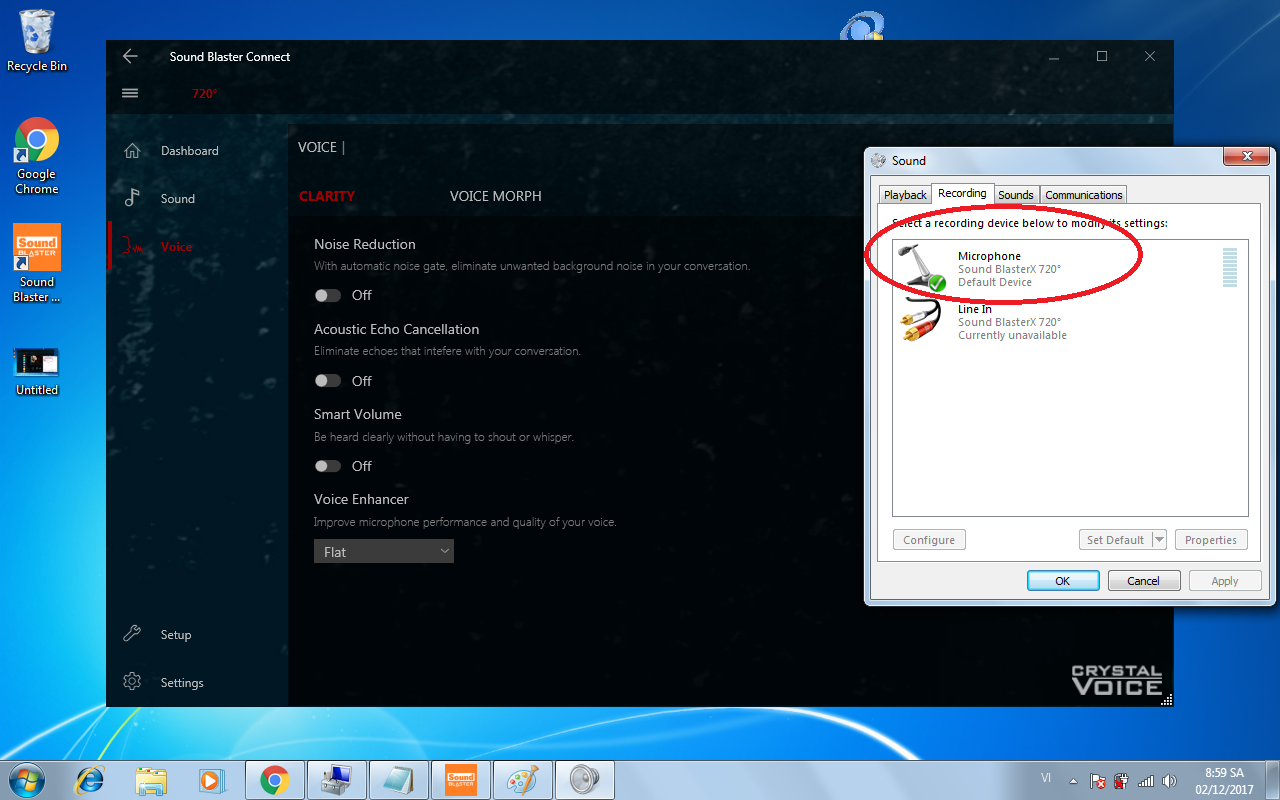Click the Action Center flag tray icon
The image size is (1280, 800).
coord(1098,781)
